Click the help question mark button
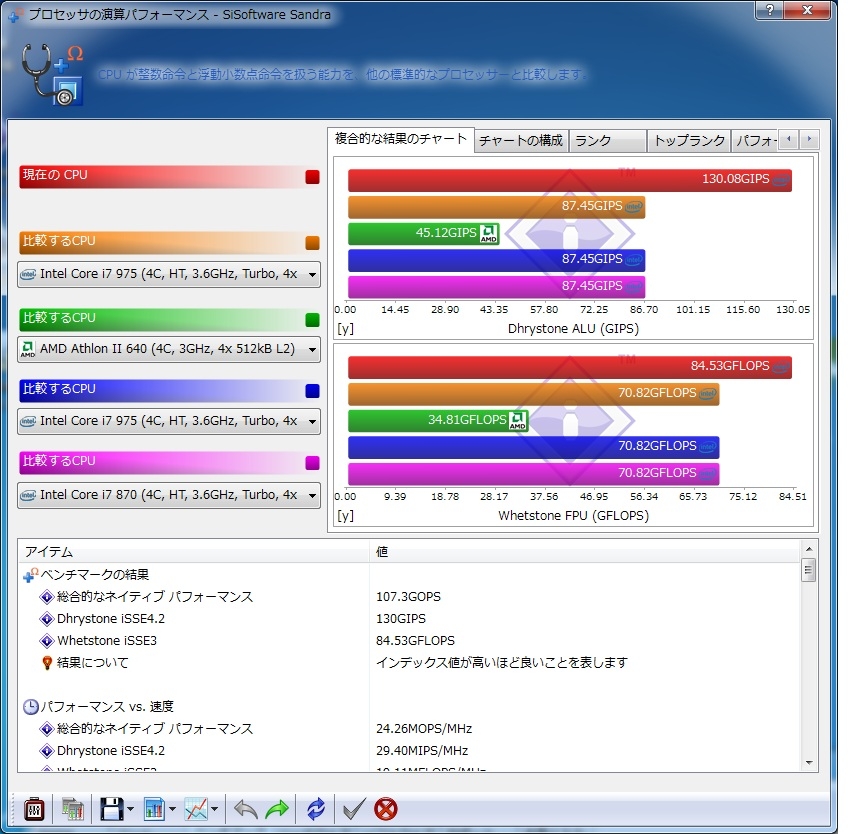Image resolution: width=864 pixels, height=834 pixels. point(769,10)
